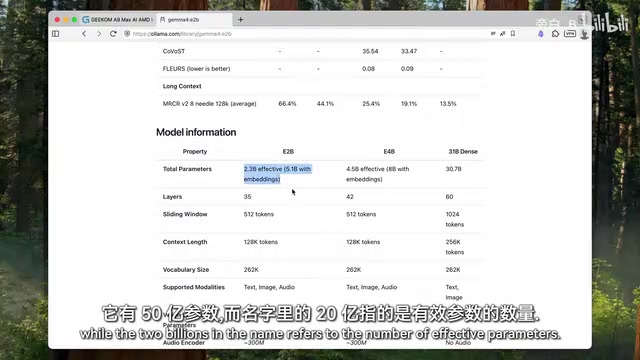
Task: Click the Layers row label
Action: (x=172, y=197)
